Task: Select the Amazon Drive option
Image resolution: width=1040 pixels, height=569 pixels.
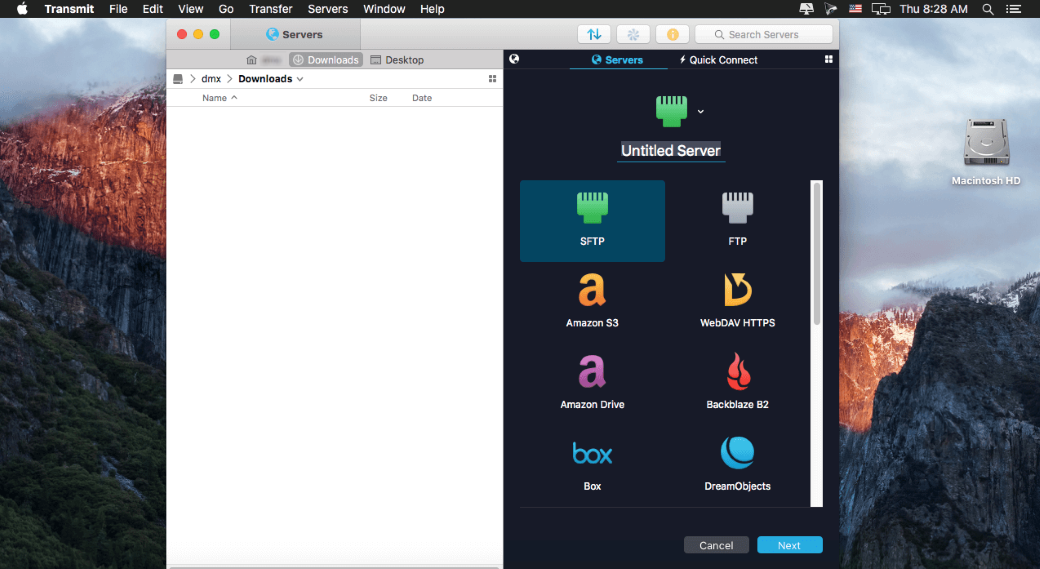Action: pos(592,383)
